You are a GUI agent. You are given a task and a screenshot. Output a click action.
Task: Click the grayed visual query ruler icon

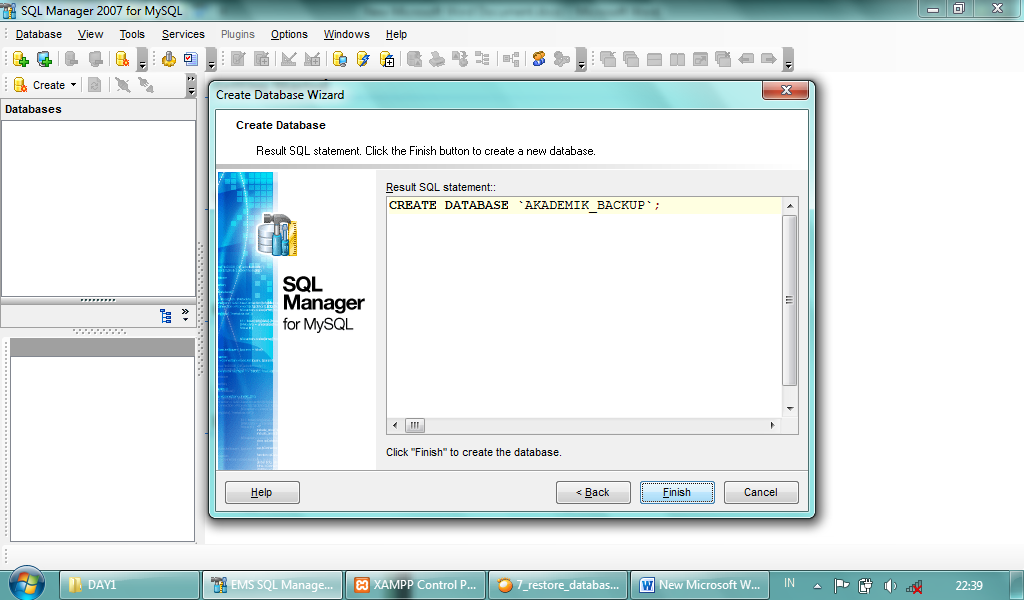[289, 59]
